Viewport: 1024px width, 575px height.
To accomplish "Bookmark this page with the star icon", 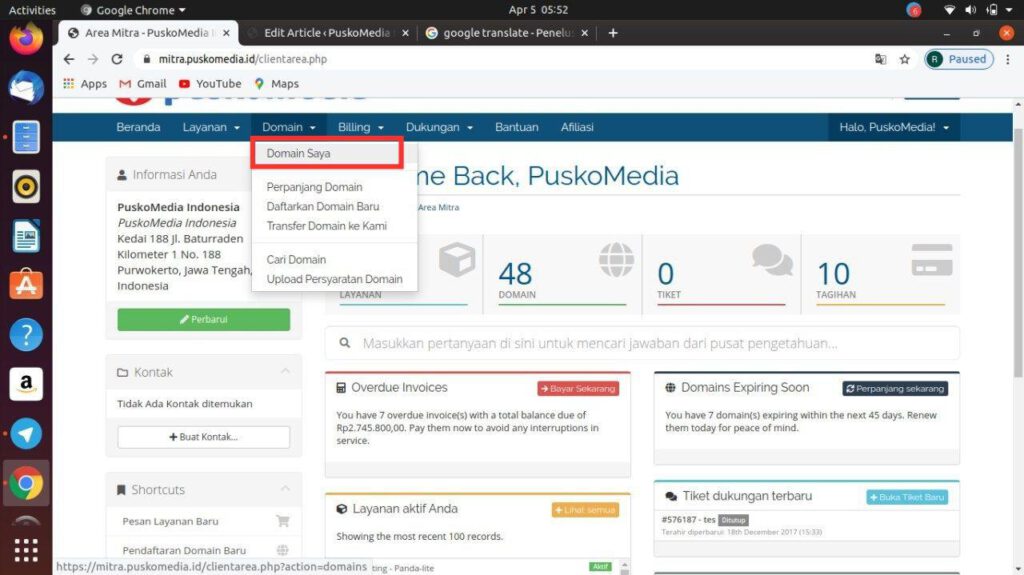I will click(x=904, y=59).
